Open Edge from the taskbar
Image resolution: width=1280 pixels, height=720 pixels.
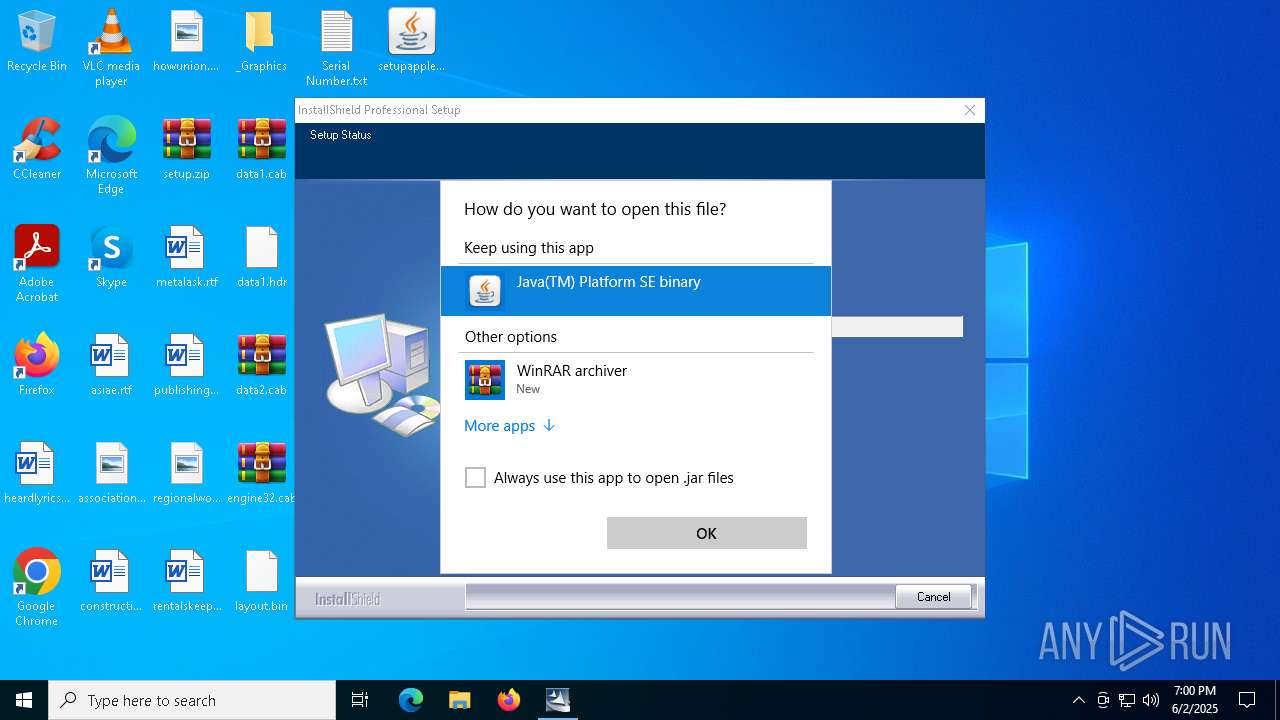tap(411, 700)
